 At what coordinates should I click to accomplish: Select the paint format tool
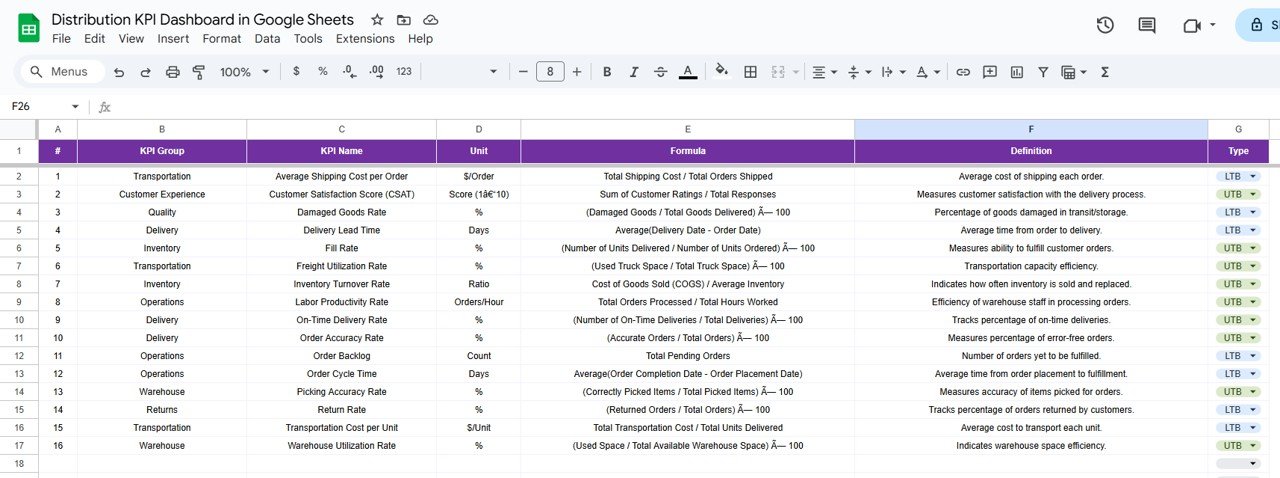tap(198, 72)
